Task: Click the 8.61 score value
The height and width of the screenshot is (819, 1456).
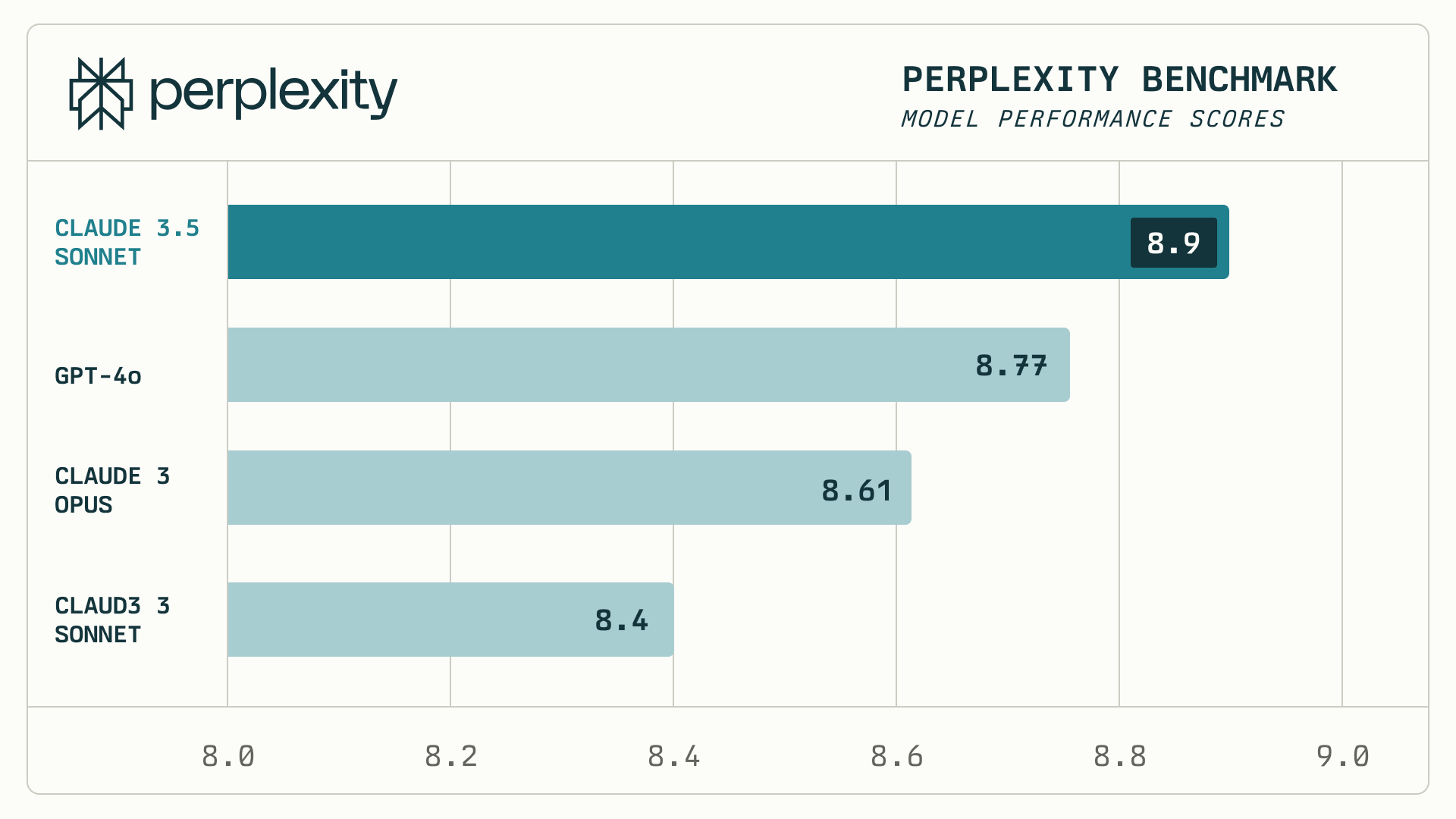Action: click(857, 491)
